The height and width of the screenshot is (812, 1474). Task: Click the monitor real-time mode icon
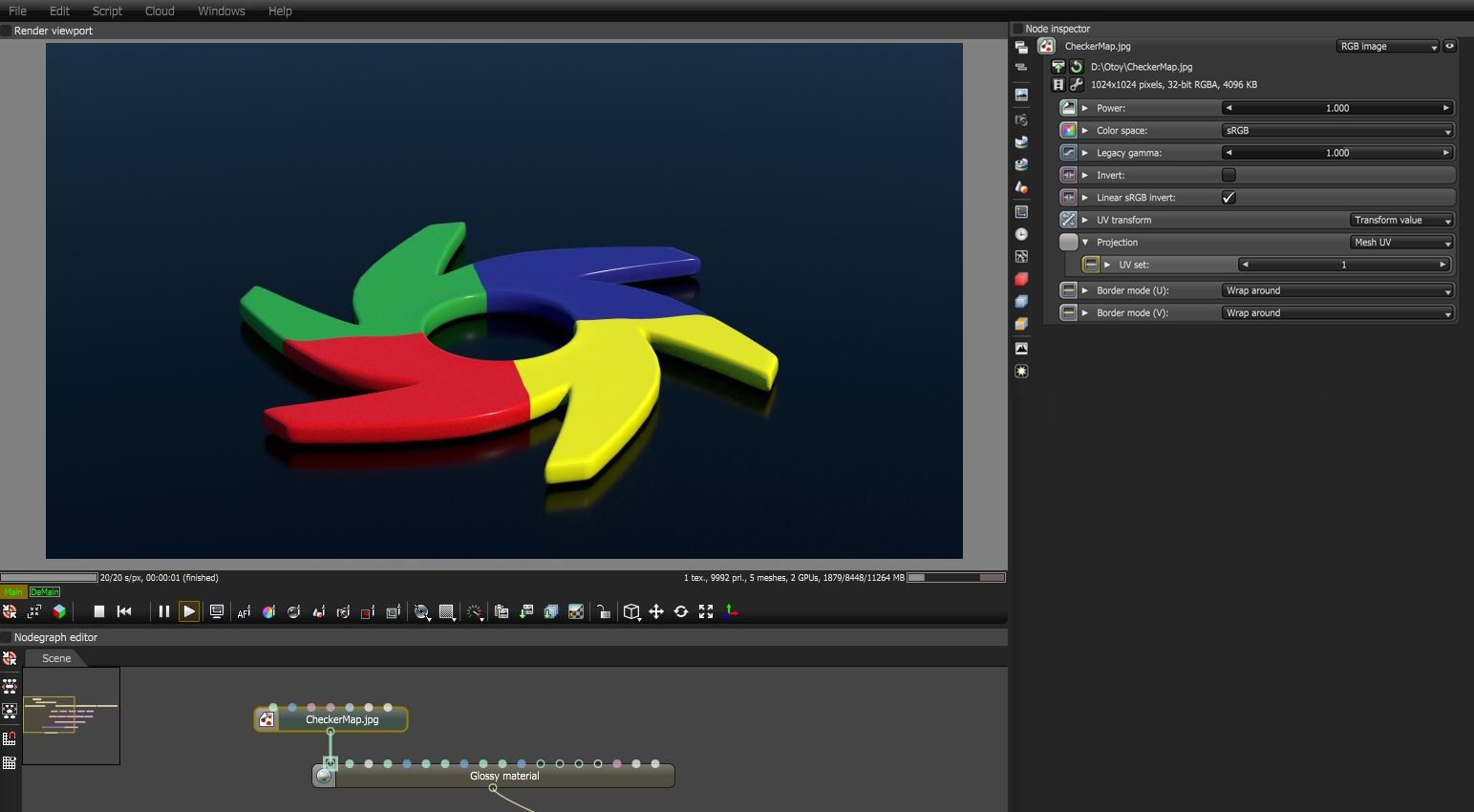click(x=217, y=611)
